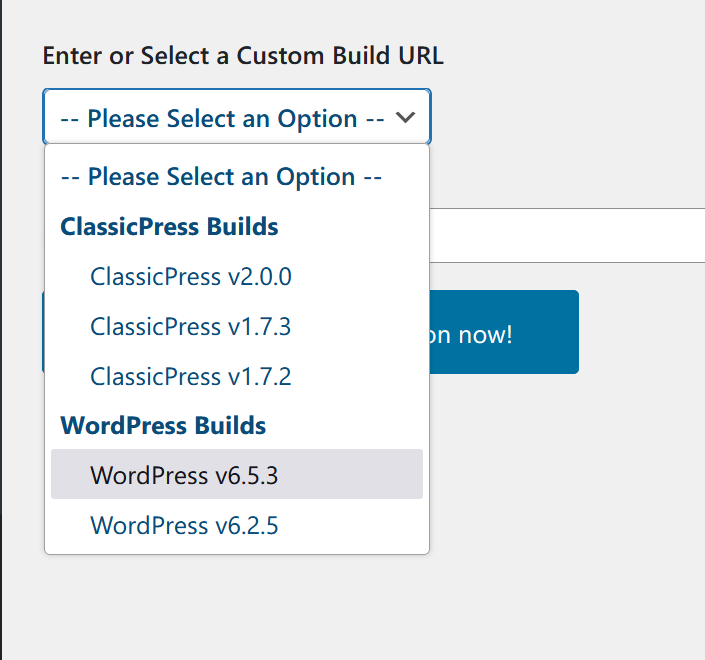Pick the ClassicPress v1.7.3 build

point(191,326)
